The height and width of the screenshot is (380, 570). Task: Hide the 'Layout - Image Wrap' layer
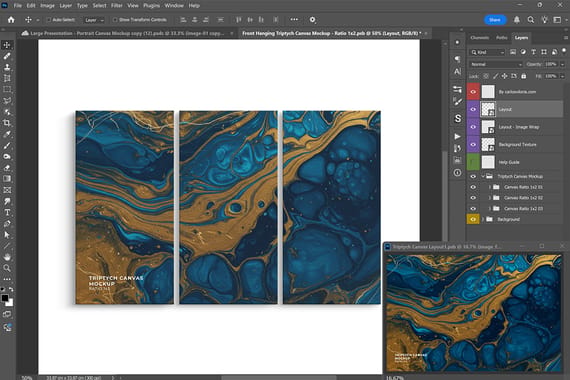[473, 127]
